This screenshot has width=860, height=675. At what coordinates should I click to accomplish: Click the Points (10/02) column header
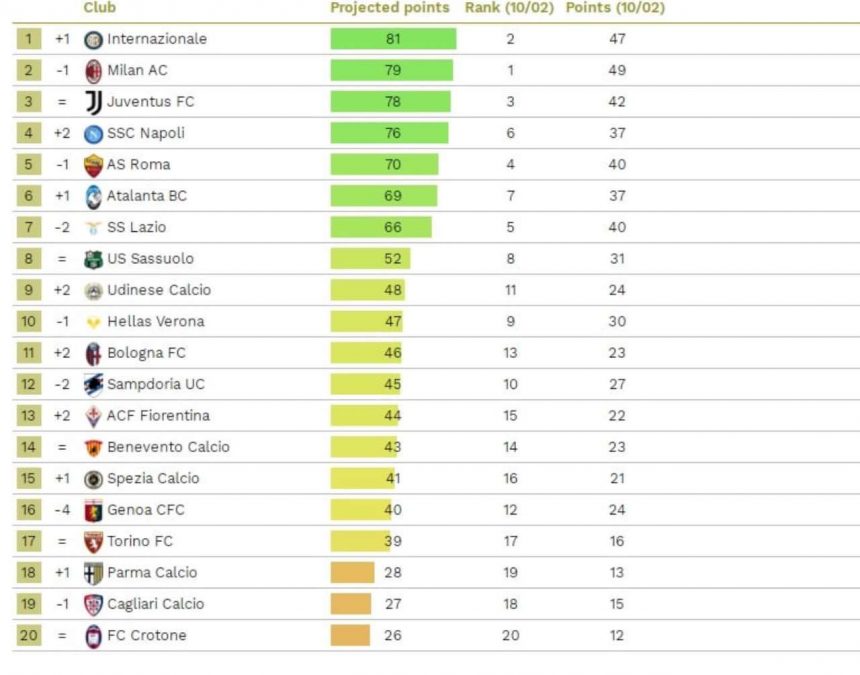[x=615, y=8]
